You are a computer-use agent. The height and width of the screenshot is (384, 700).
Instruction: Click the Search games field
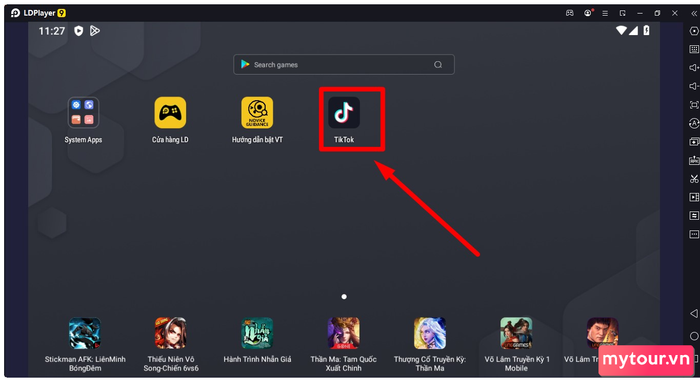click(344, 65)
